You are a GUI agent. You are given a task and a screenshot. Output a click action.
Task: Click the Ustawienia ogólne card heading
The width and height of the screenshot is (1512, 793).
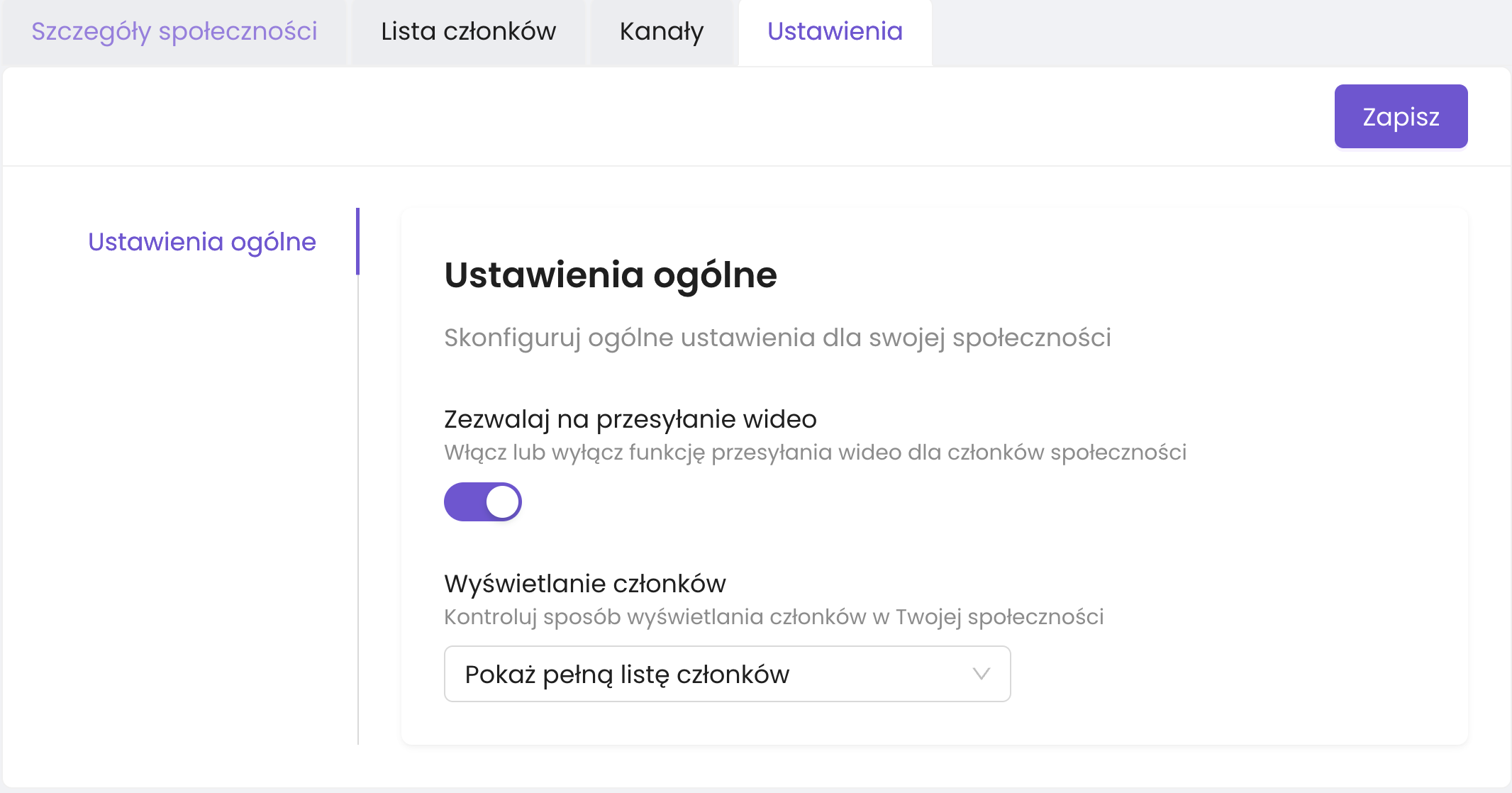click(611, 275)
